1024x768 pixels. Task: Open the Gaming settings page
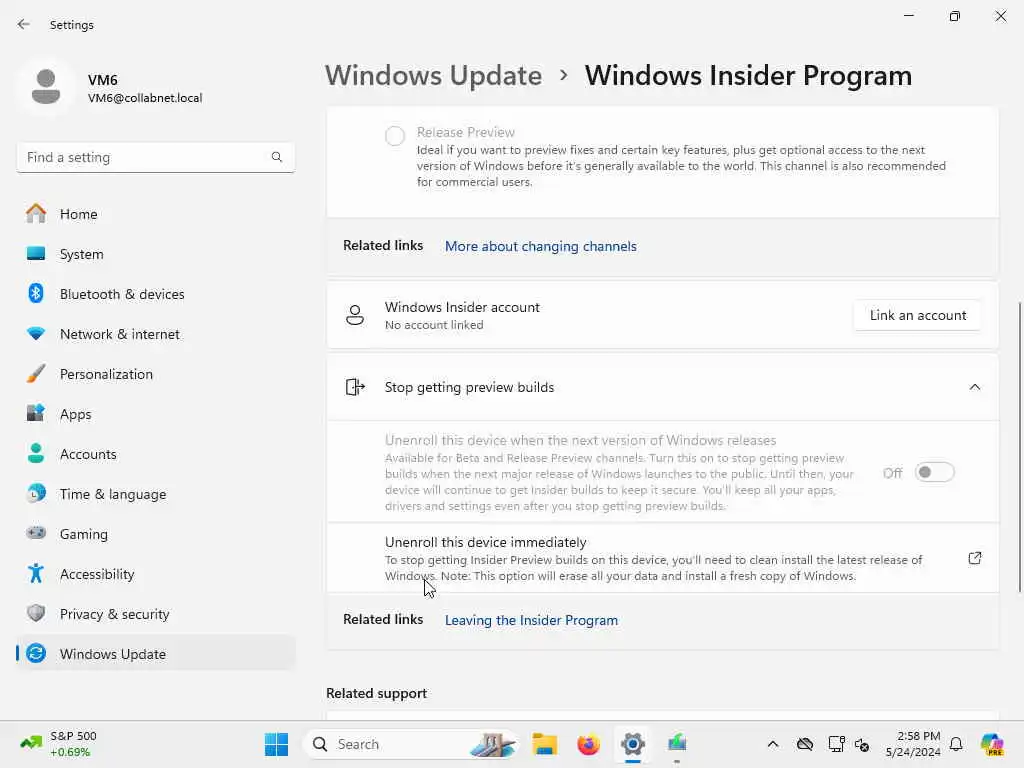155,533
